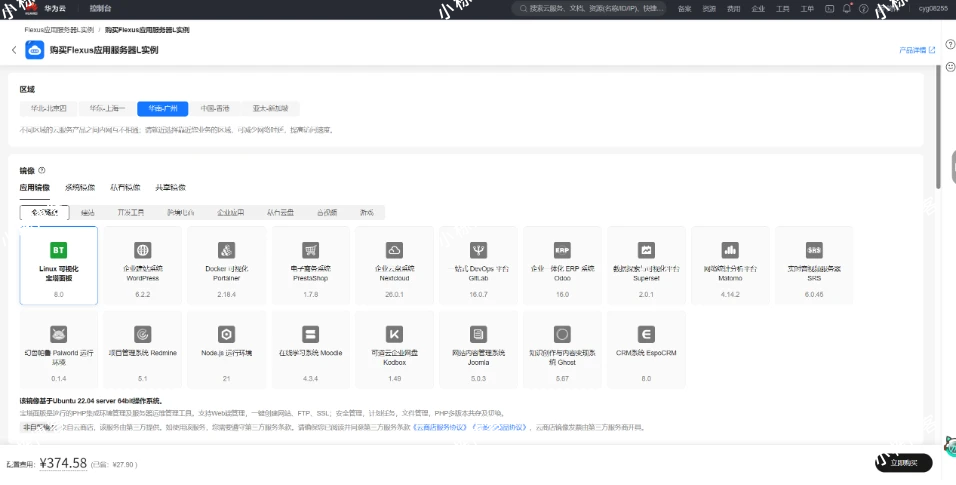Click the Superset chart icon

pos(646,250)
